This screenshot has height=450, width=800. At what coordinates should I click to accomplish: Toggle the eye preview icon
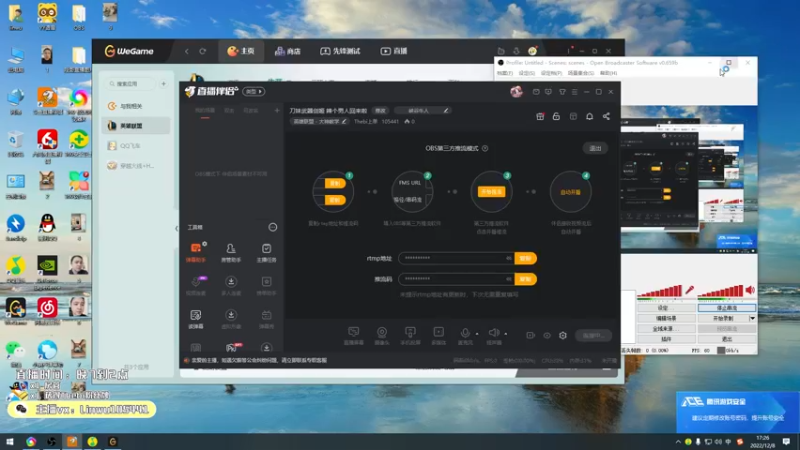tap(547, 336)
